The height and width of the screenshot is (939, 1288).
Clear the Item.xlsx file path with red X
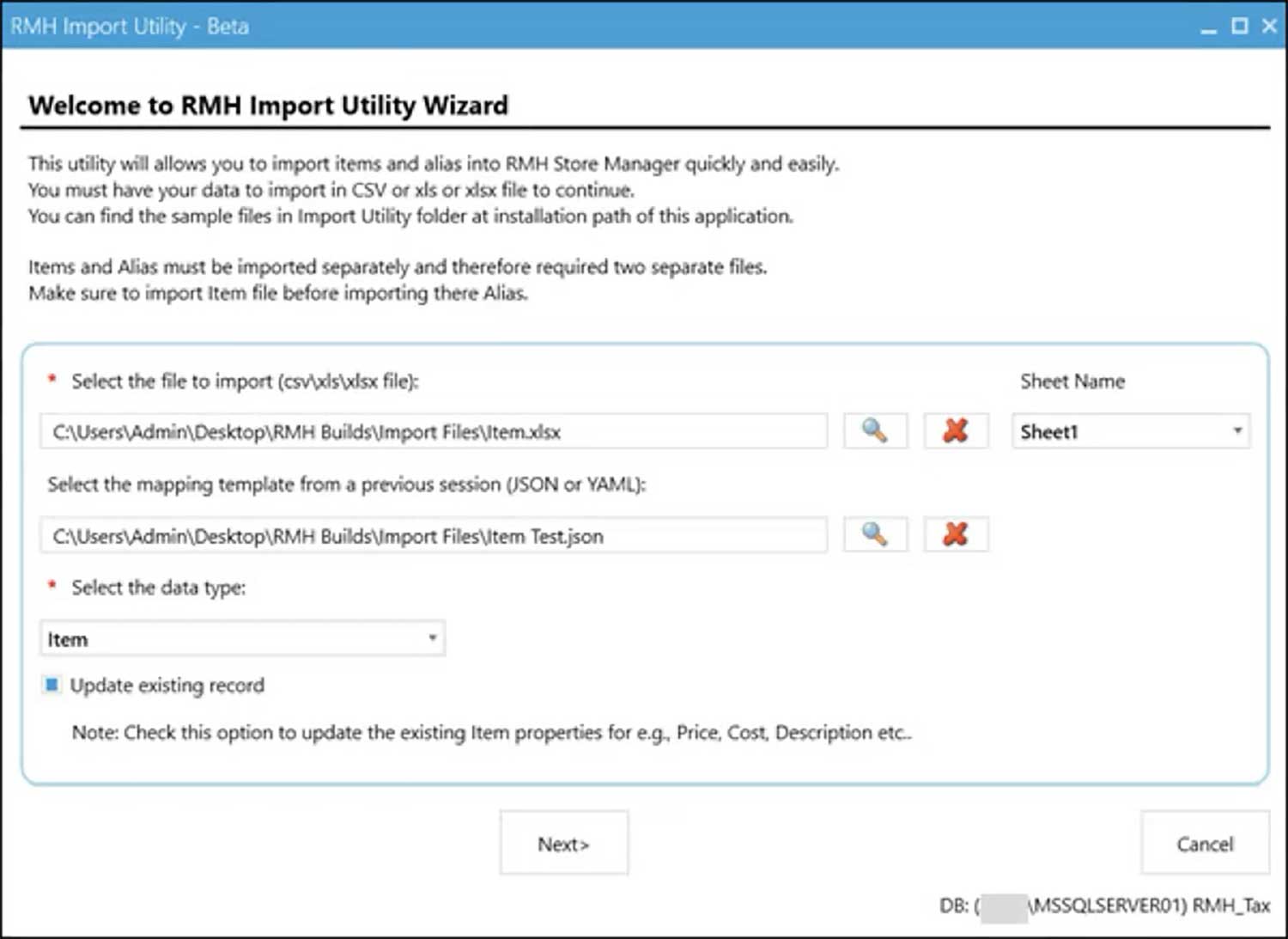[956, 430]
